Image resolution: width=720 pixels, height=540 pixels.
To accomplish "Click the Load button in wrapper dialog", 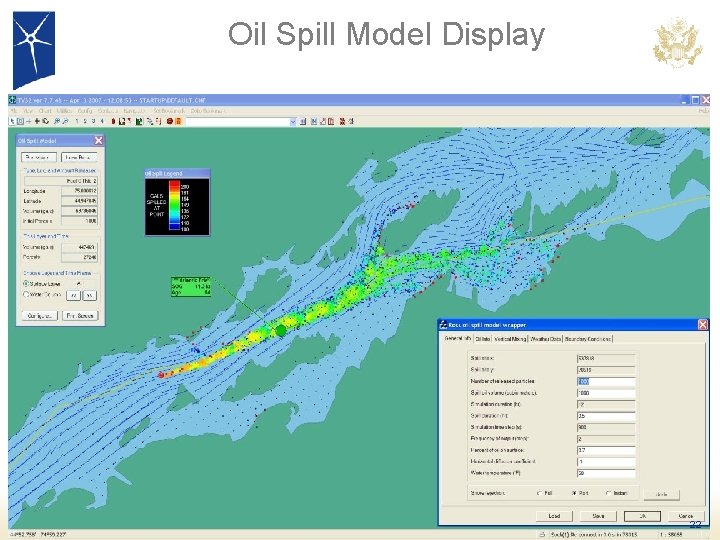I will click(x=554, y=516).
